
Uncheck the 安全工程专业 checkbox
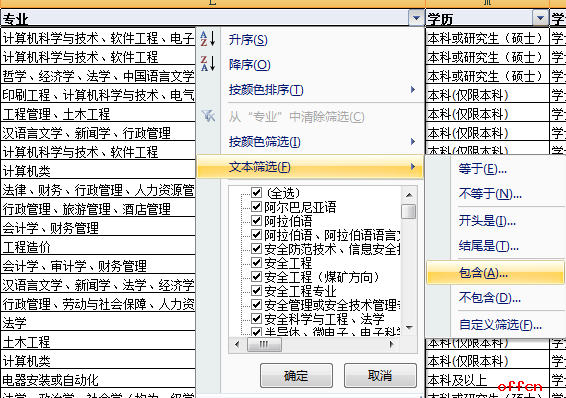click(x=256, y=291)
